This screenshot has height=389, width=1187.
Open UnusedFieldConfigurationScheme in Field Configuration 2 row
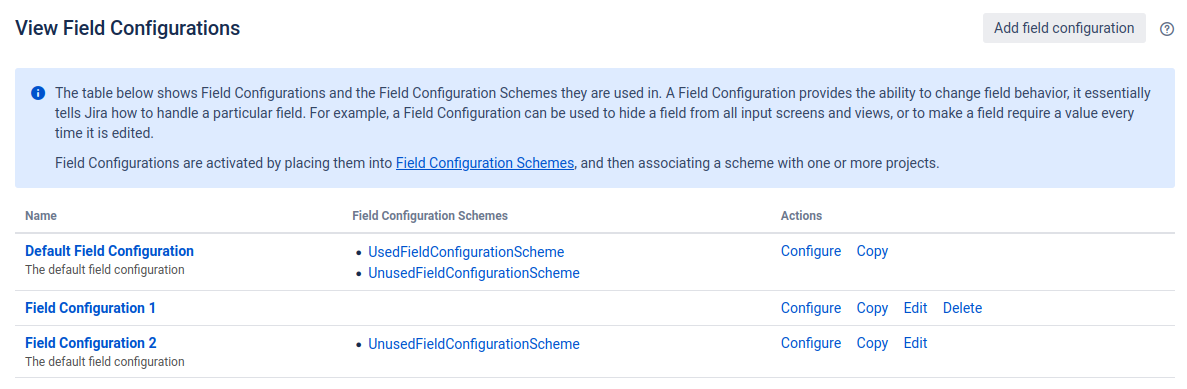coord(474,344)
